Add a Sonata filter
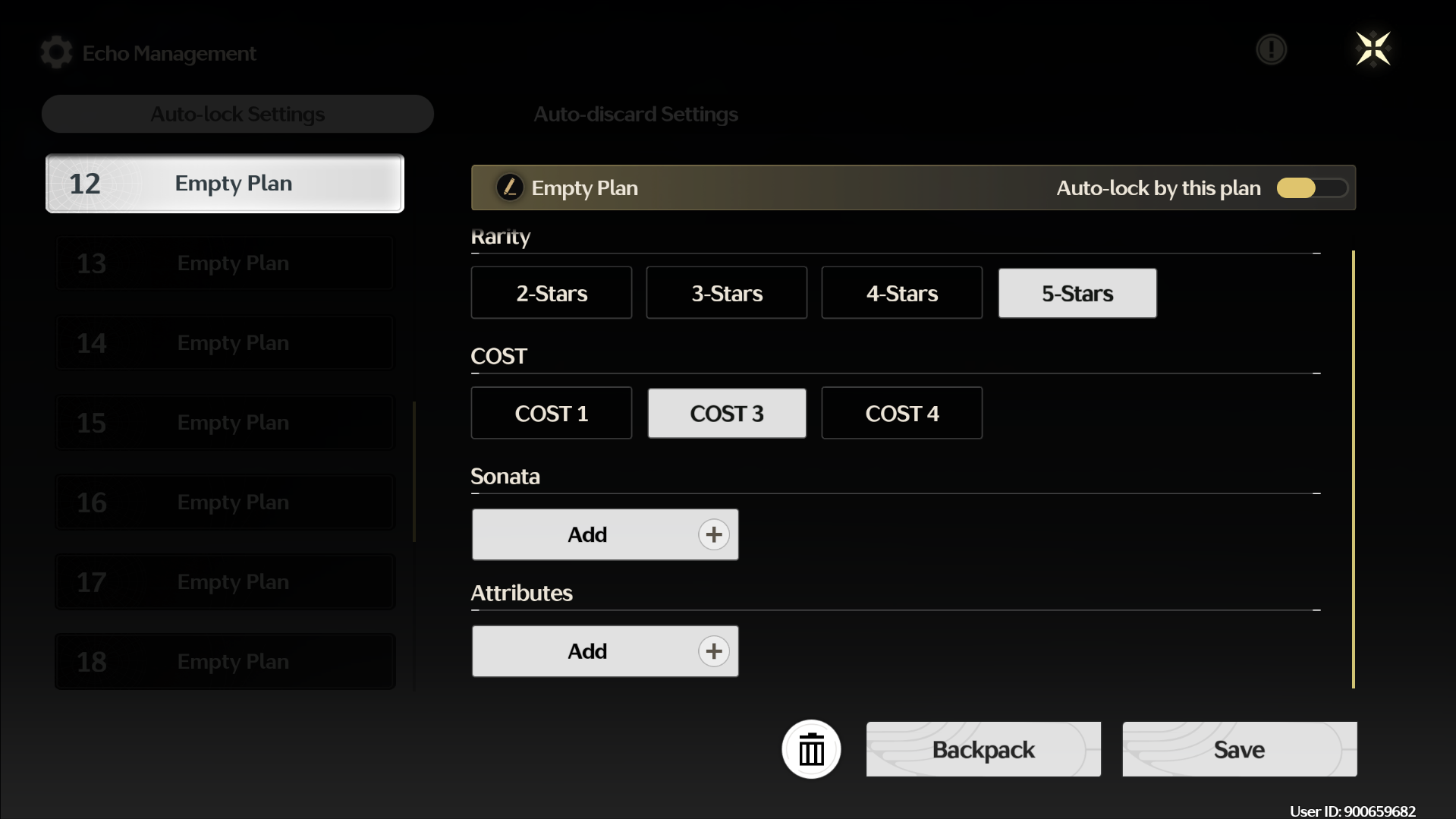 click(605, 534)
